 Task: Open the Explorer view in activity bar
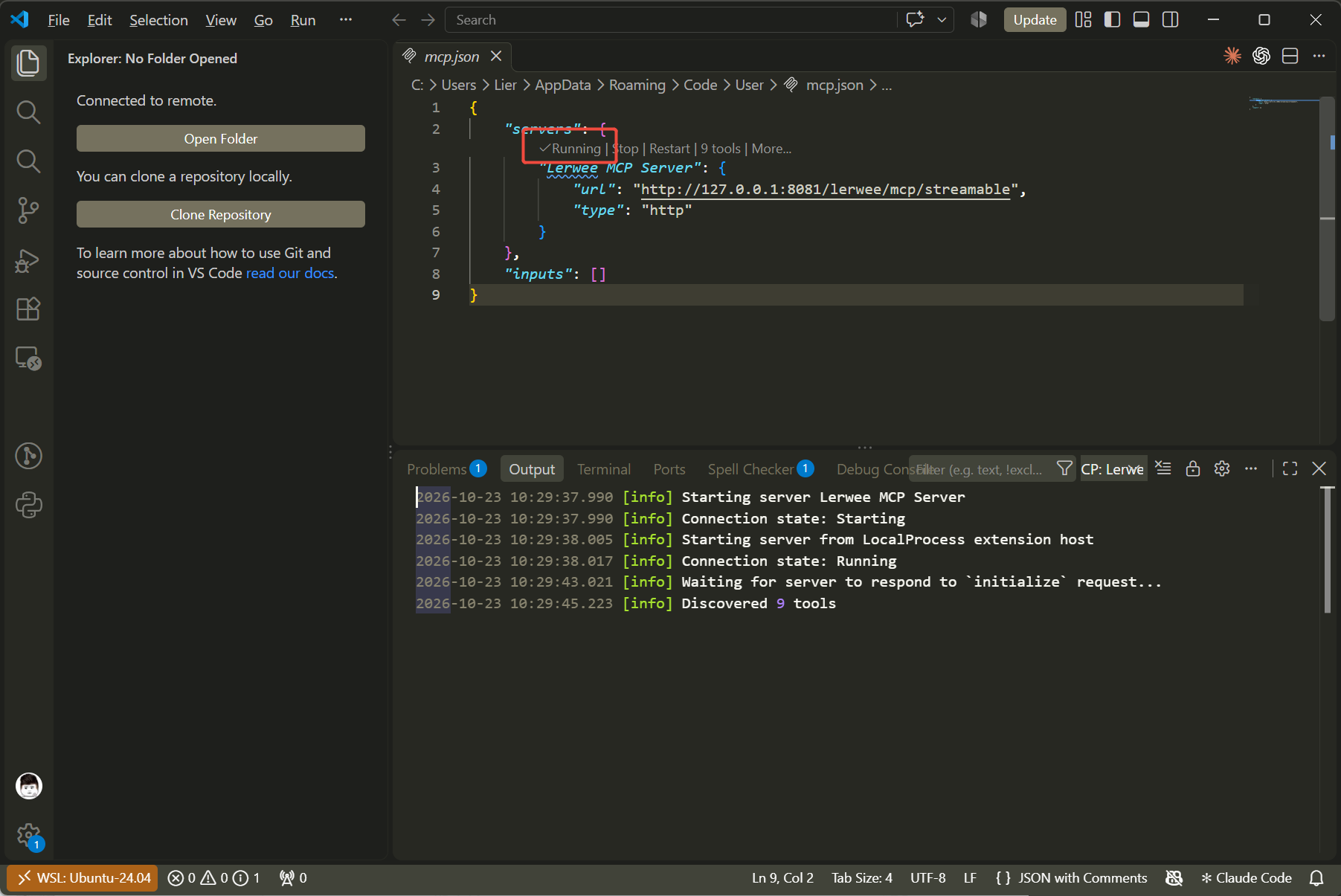tap(28, 62)
